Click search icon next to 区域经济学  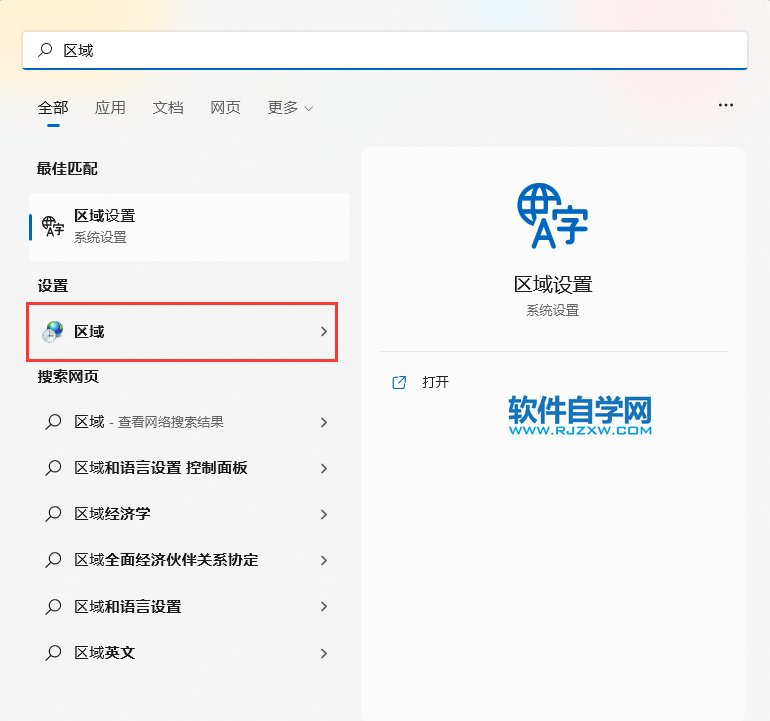tap(53, 514)
